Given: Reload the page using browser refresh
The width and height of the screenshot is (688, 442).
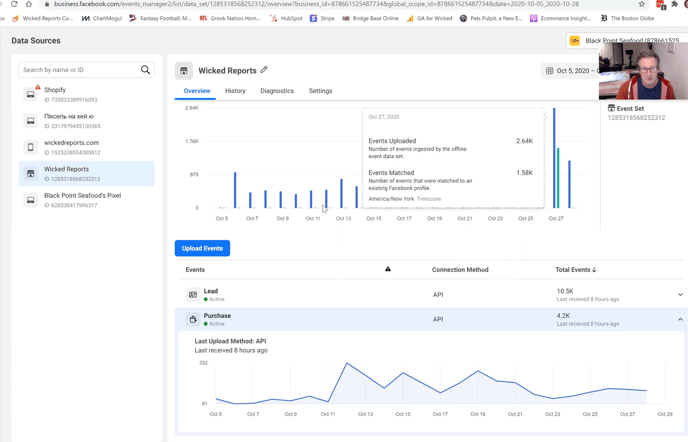Looking at the screenshot, I should 14,4.
